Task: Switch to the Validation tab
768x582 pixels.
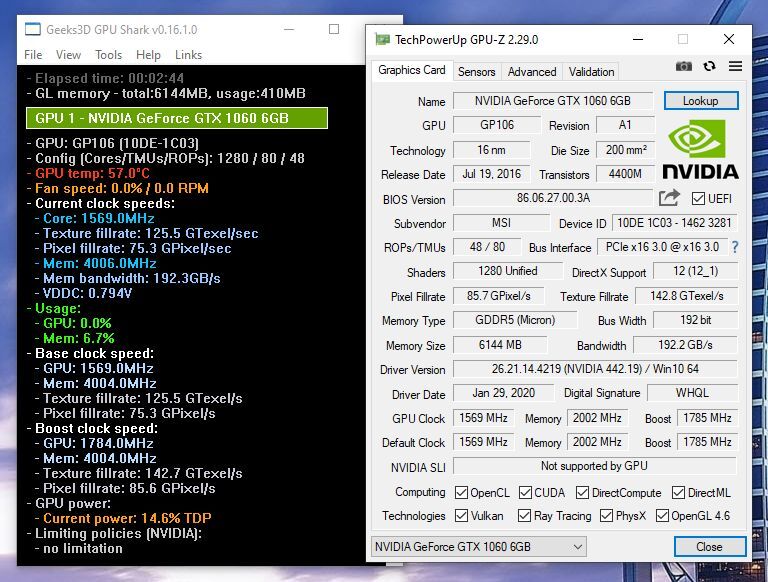Action: coord(591,72)
